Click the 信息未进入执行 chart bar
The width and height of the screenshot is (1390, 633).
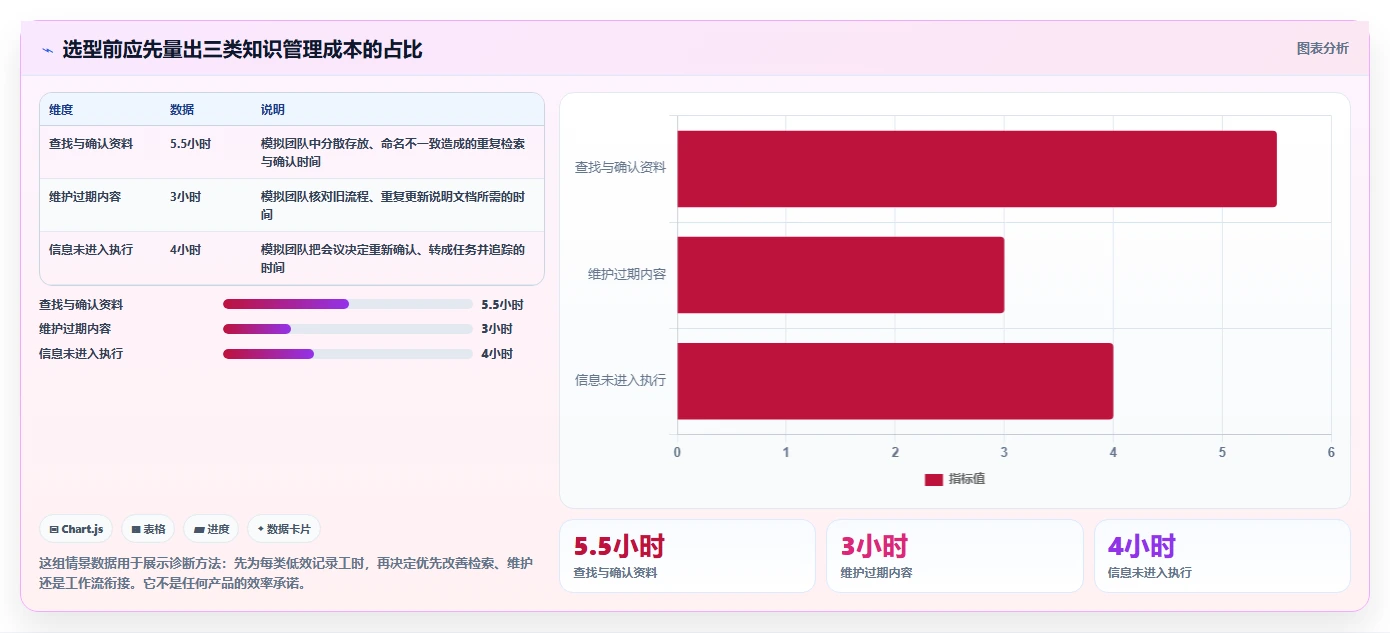coord(895,381)
